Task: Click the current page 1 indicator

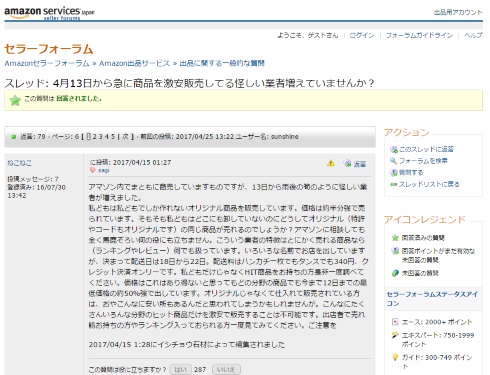Action: (x=88, y=136)
